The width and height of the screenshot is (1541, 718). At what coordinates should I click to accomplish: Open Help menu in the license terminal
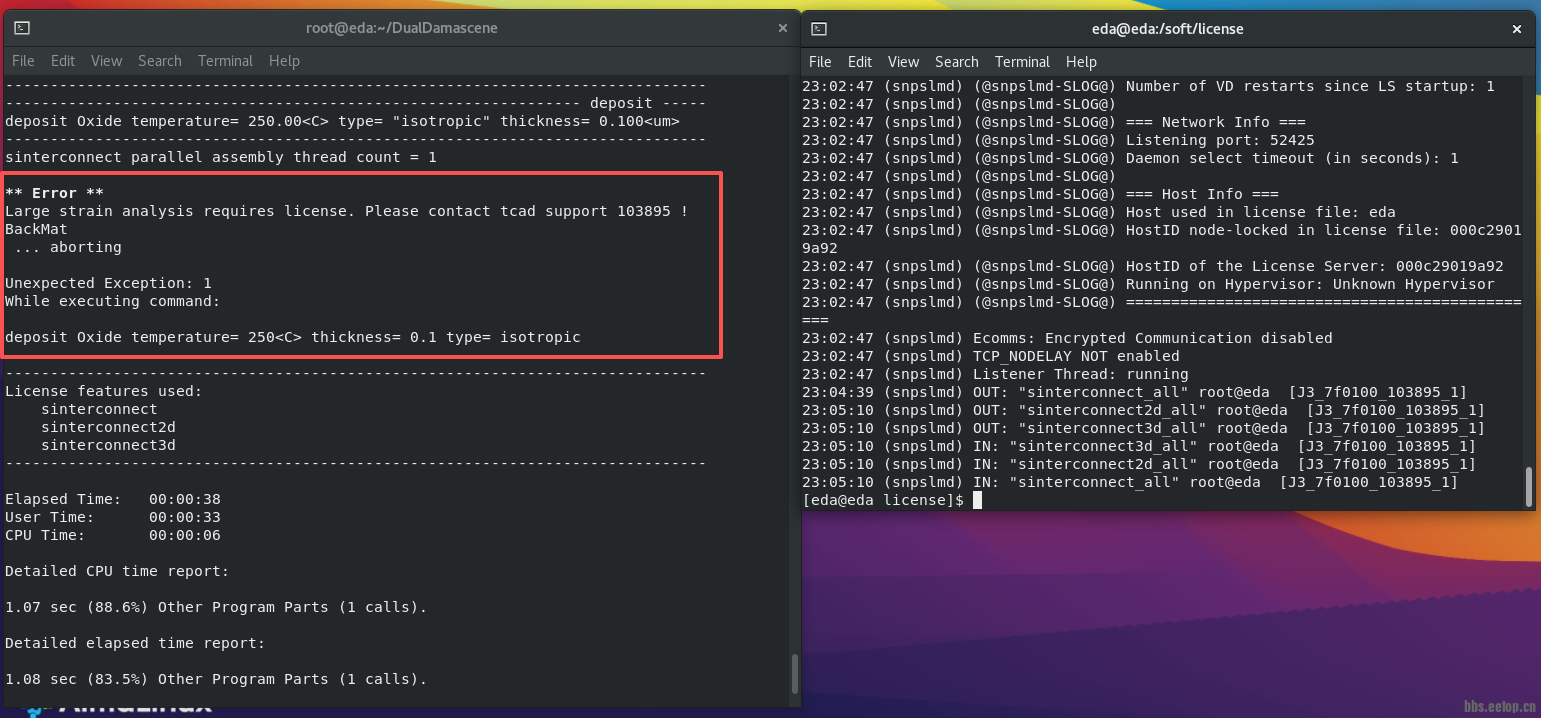pyautogui.click(x=1081, y=62)
